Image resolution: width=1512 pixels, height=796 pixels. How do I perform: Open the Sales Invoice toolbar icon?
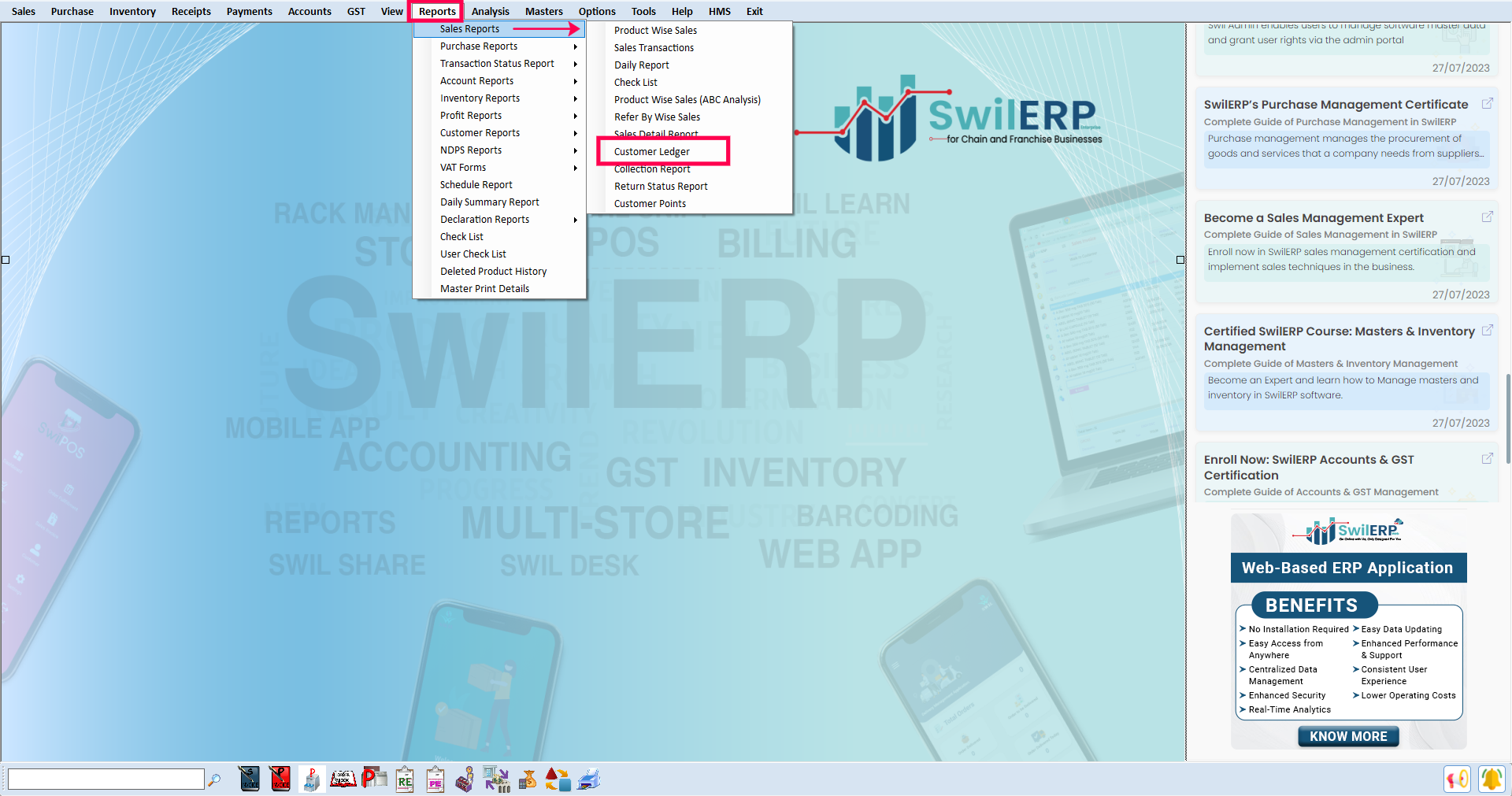[x=249, y=779]
